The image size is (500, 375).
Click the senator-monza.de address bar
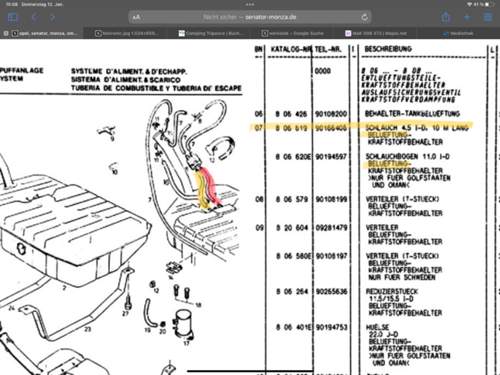(x=250, y=17)
